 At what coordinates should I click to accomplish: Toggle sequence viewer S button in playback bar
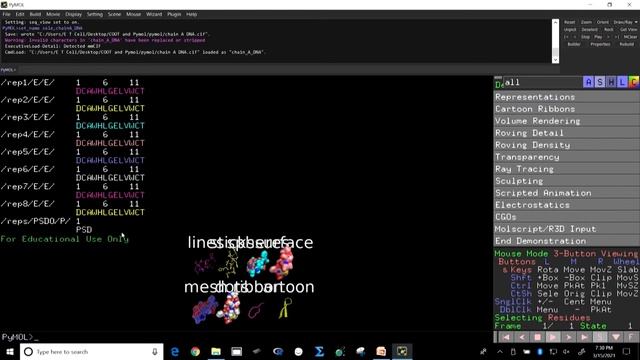(600, 337)
